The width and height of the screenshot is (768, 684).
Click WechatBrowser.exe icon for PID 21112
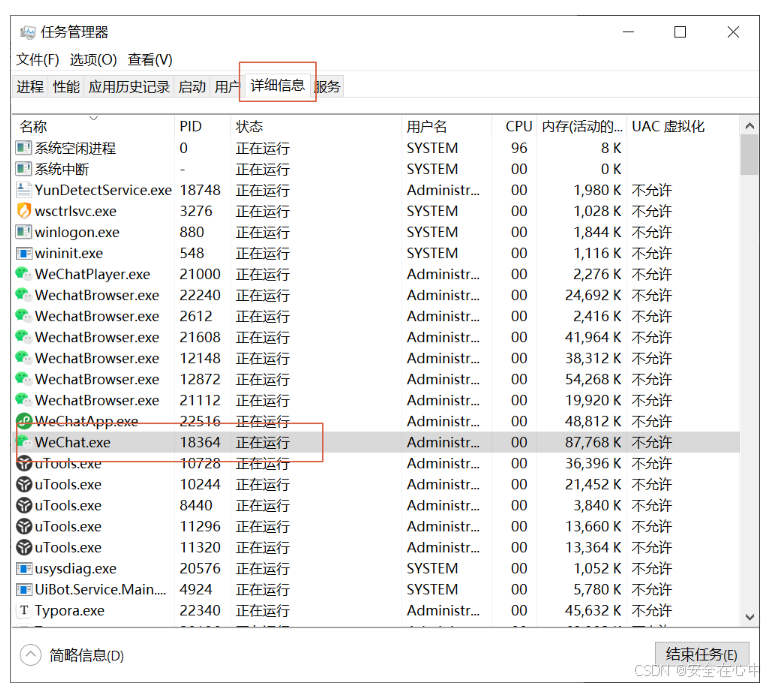click(24, 400)
